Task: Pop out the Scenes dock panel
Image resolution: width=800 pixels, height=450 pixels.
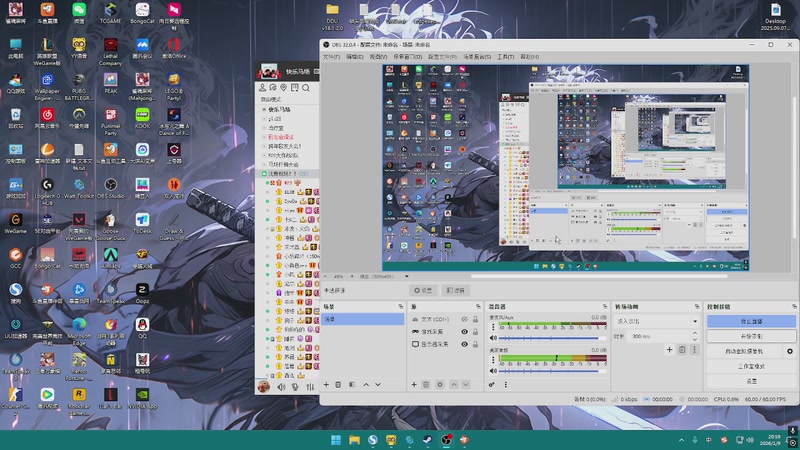Action: click(401, 307)
